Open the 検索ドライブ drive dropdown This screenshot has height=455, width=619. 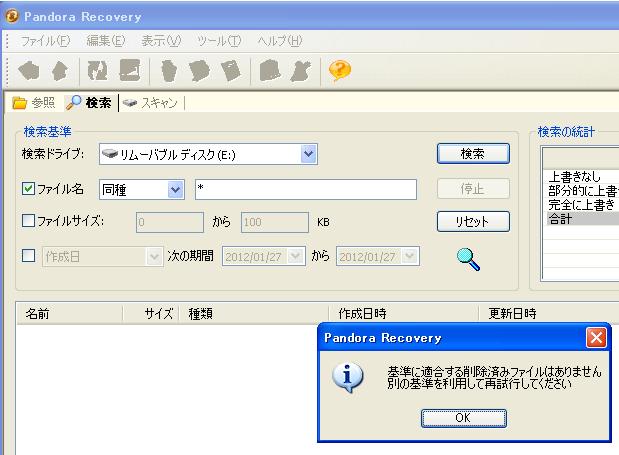[x=308, y=154]
